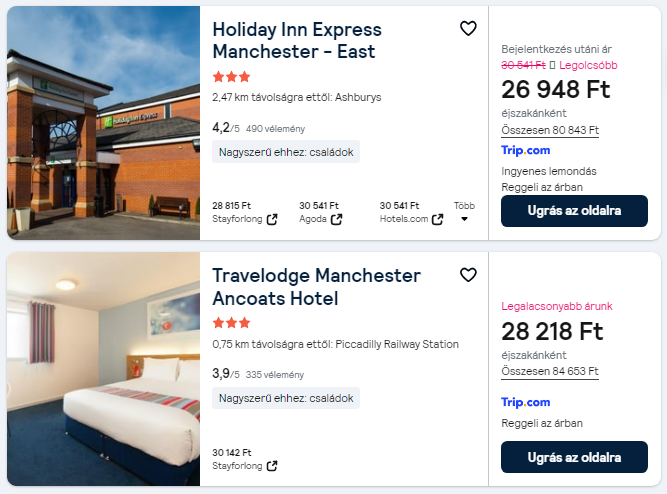View Összesen 84 653 Ft total breakdown
The width and height of the screenshot is (667, 494).
[x=549, y=372]
